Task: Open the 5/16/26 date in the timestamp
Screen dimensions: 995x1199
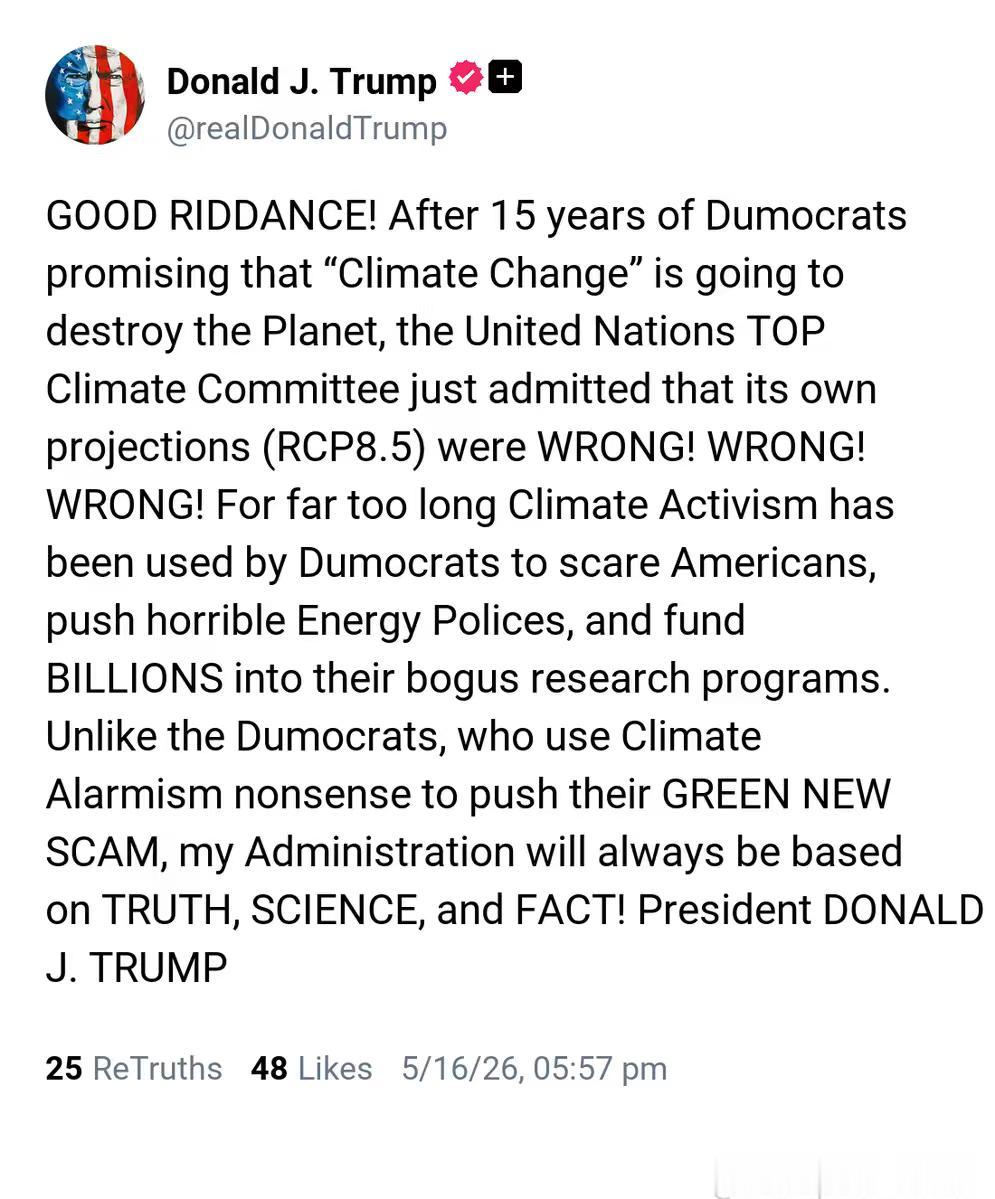Action: [460, 1069]
